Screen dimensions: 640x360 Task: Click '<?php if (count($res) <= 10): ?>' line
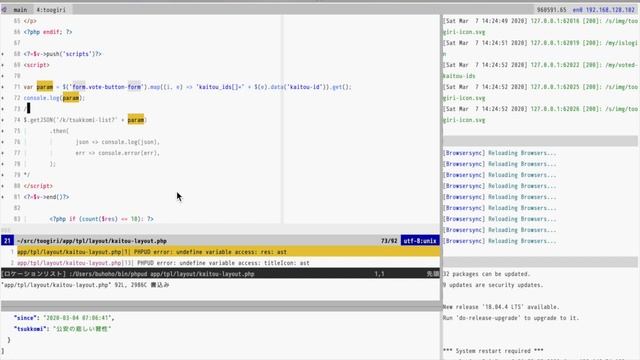coord(102,219)
